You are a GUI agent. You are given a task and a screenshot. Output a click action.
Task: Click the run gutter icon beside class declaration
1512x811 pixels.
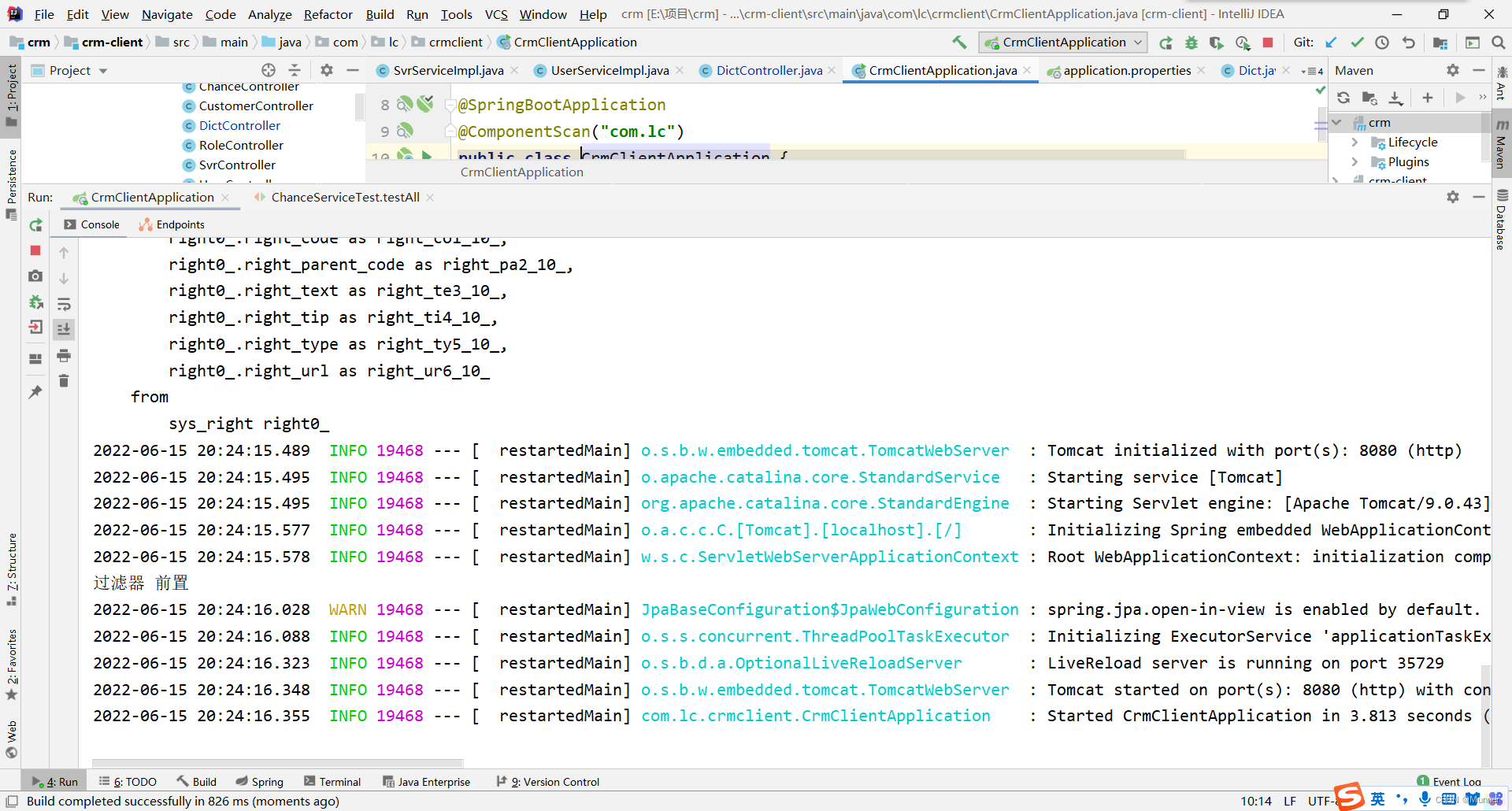(427, 155)
